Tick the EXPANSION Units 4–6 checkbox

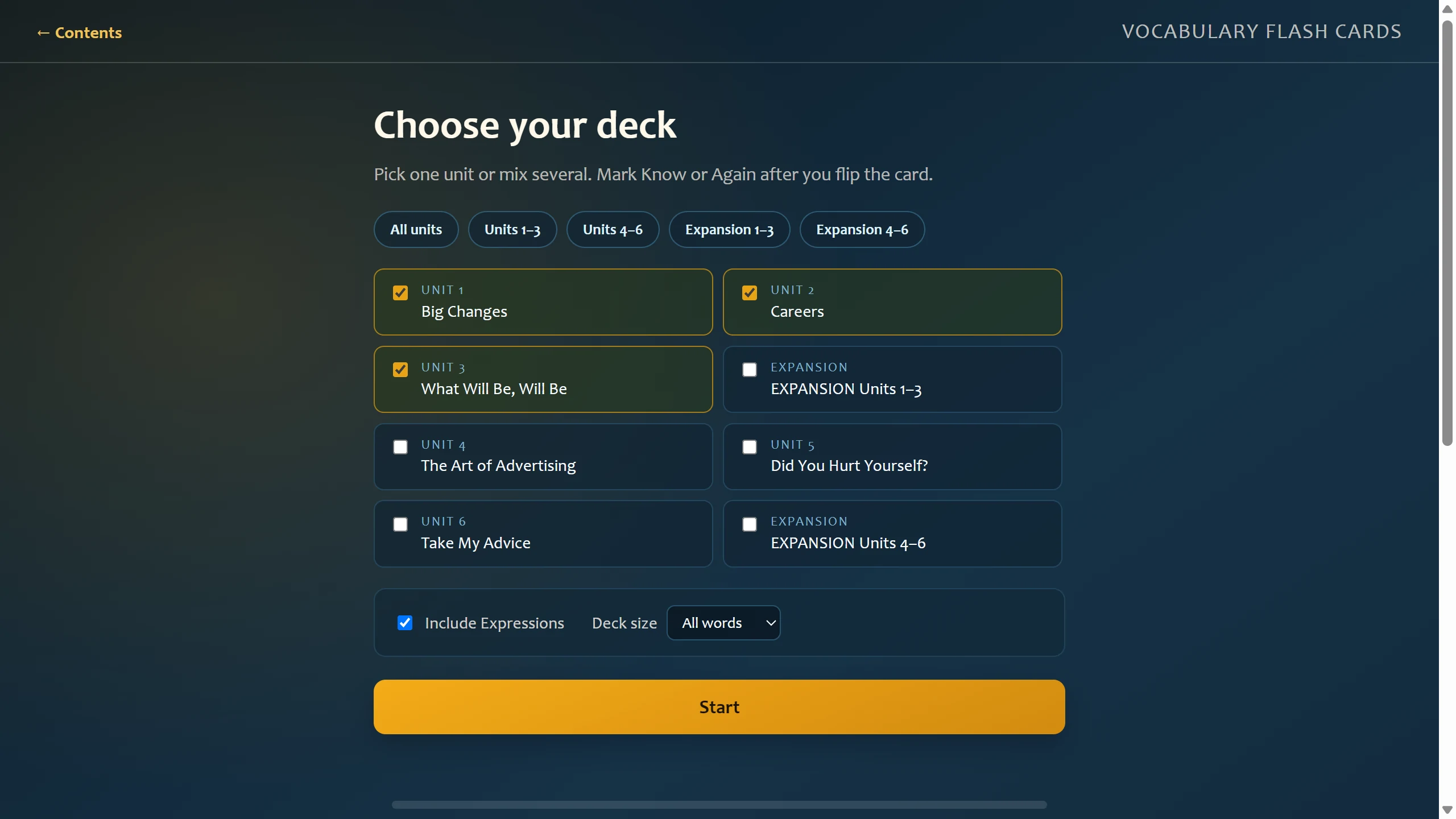[x=750, y=524]
